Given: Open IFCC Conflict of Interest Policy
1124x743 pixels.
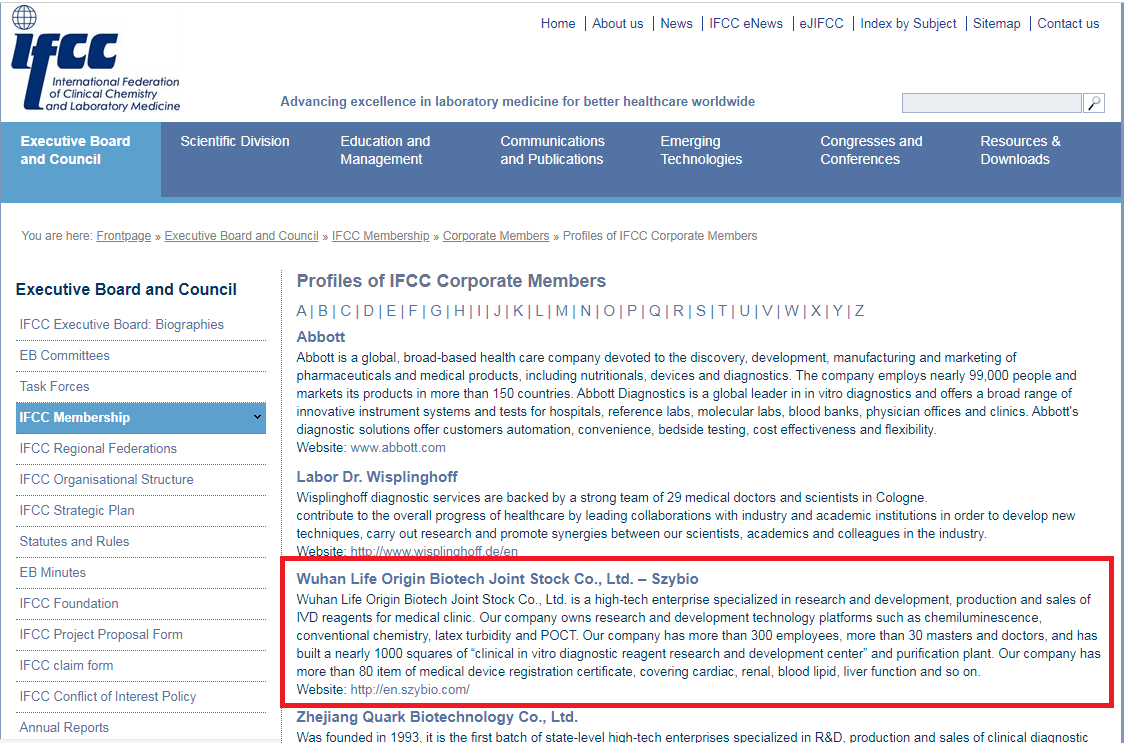Looking at the screenshot, I should [x=108, y=696].
